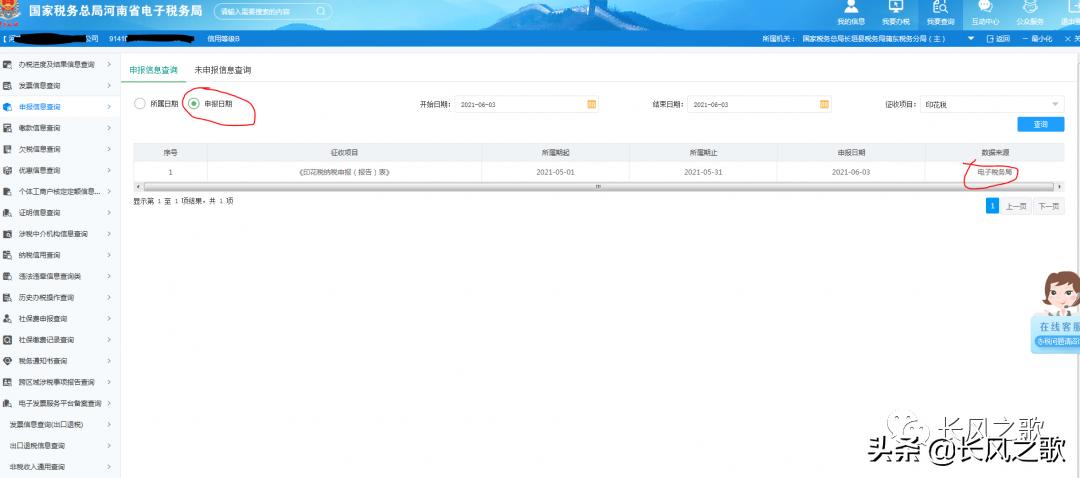
Task: Click 证明信息查询 sidebar icon
Action: tap(7, 213)
